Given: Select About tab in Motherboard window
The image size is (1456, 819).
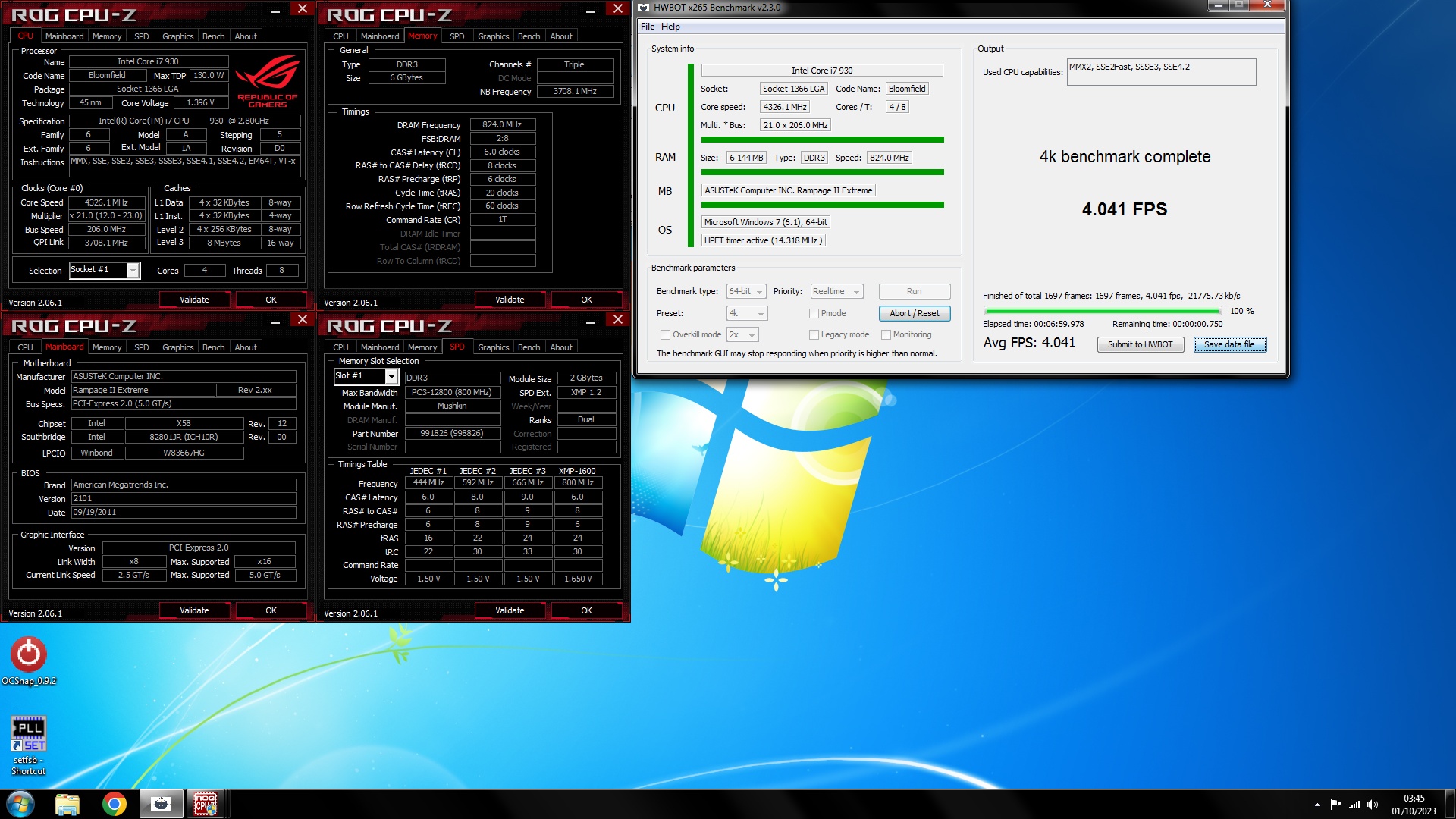Looking at the screenshot, I should [246, 347].
